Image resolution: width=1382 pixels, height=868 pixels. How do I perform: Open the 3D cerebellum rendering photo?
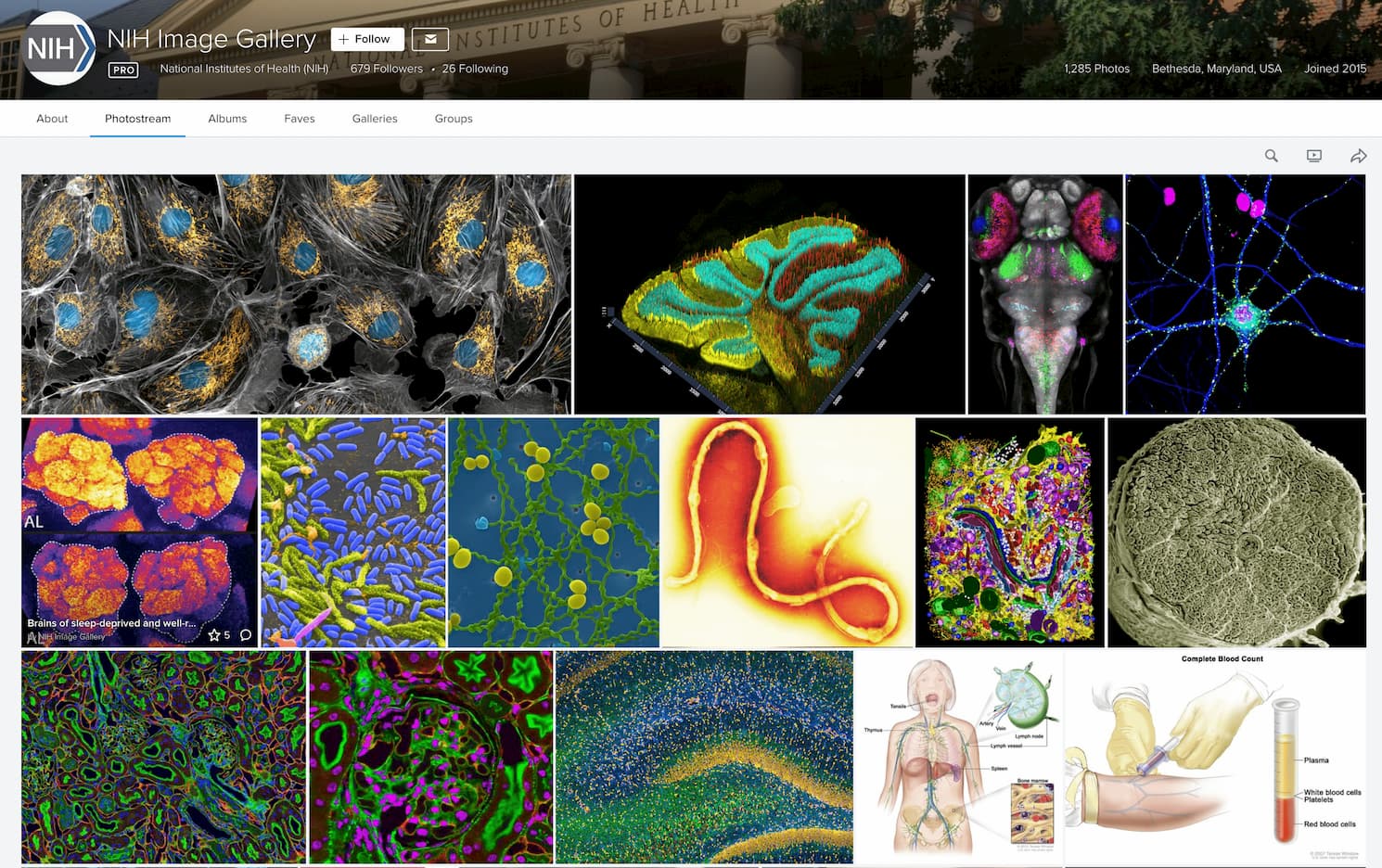[769, 294]
